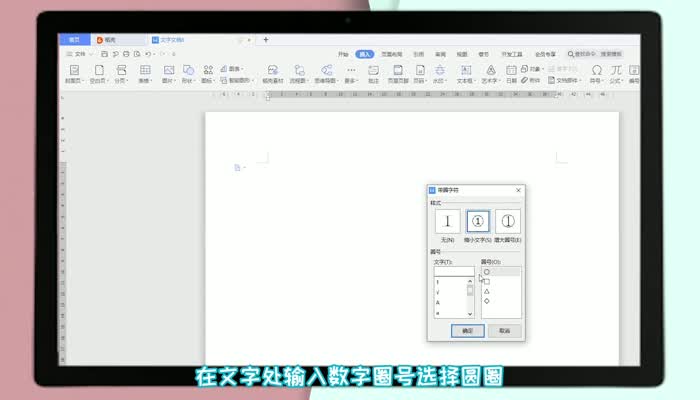Viewport: 700px width, 400px height.
Task: Insert a formula (公式) with the pi icon
Action: point(616,74)
